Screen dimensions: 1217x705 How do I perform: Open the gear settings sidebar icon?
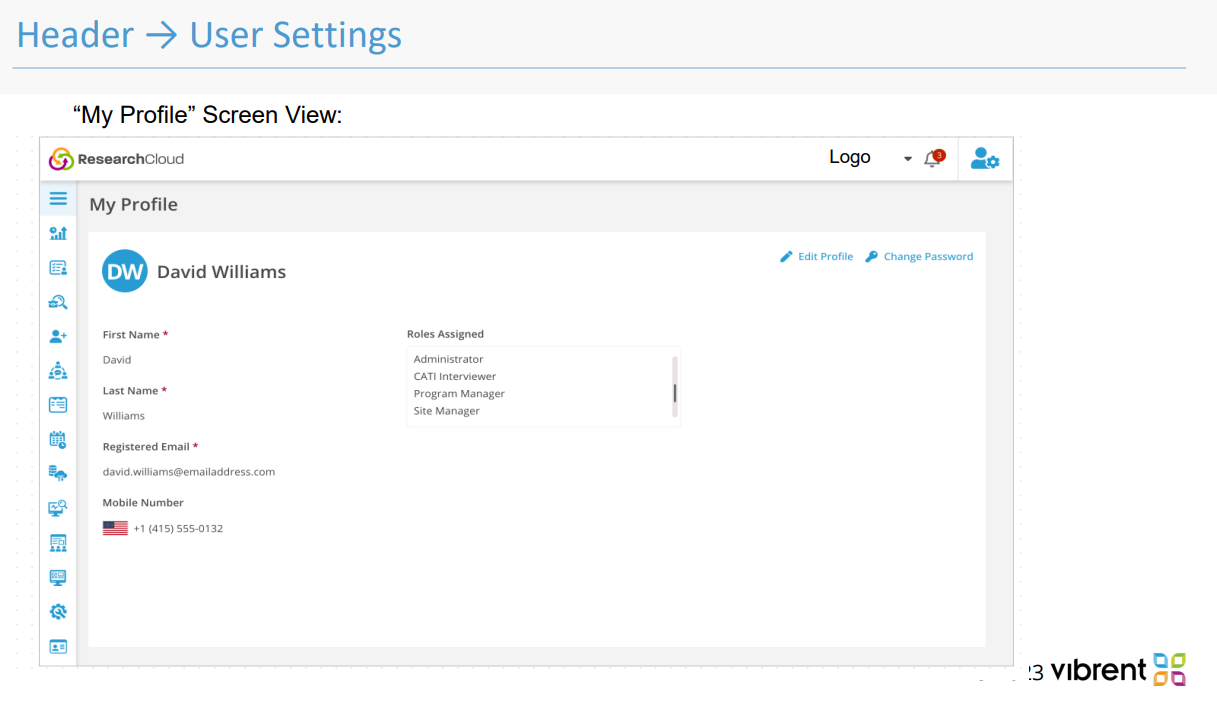(x=58, y=611)
